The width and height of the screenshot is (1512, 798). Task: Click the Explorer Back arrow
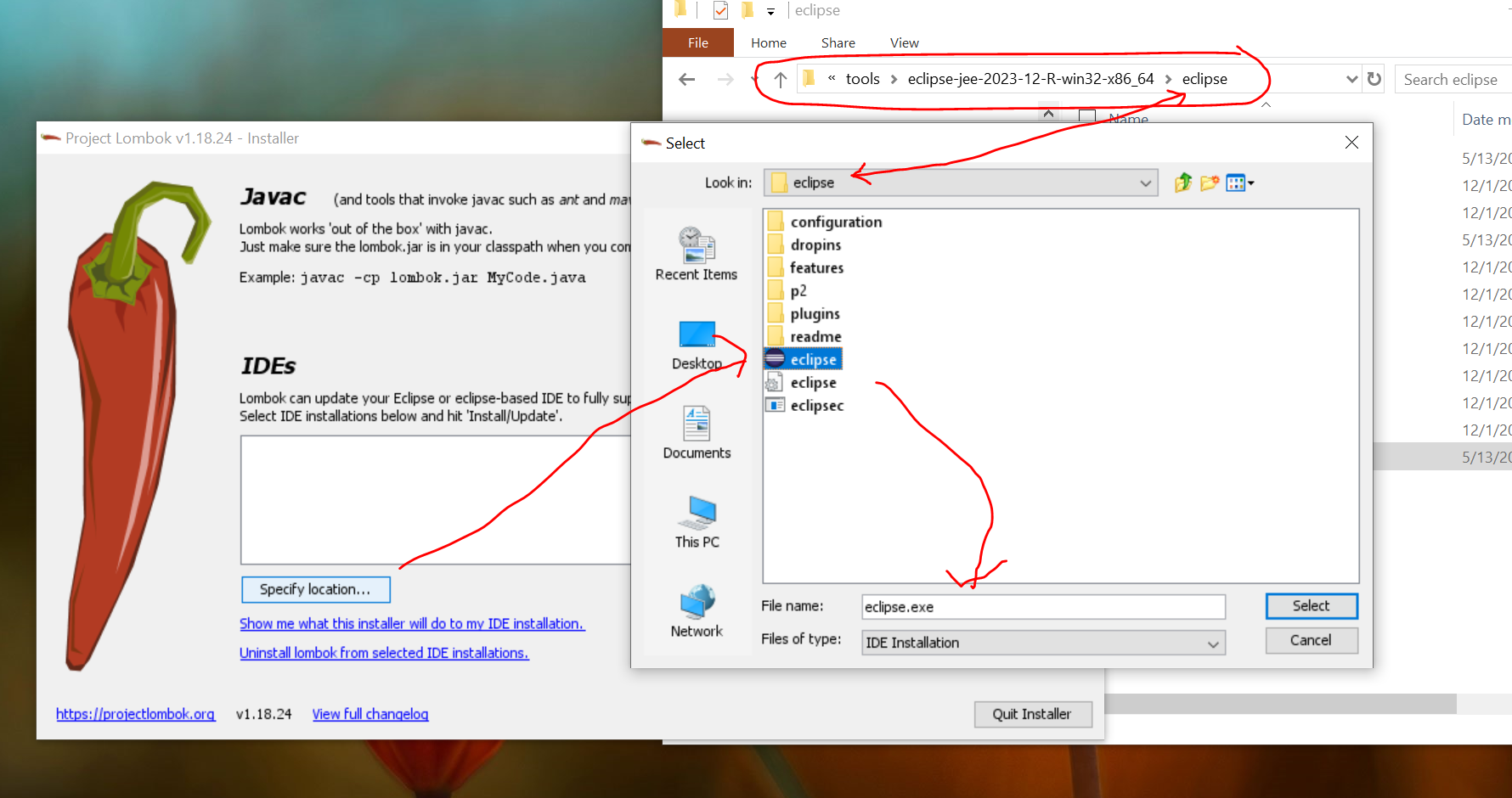click(687, 79)
